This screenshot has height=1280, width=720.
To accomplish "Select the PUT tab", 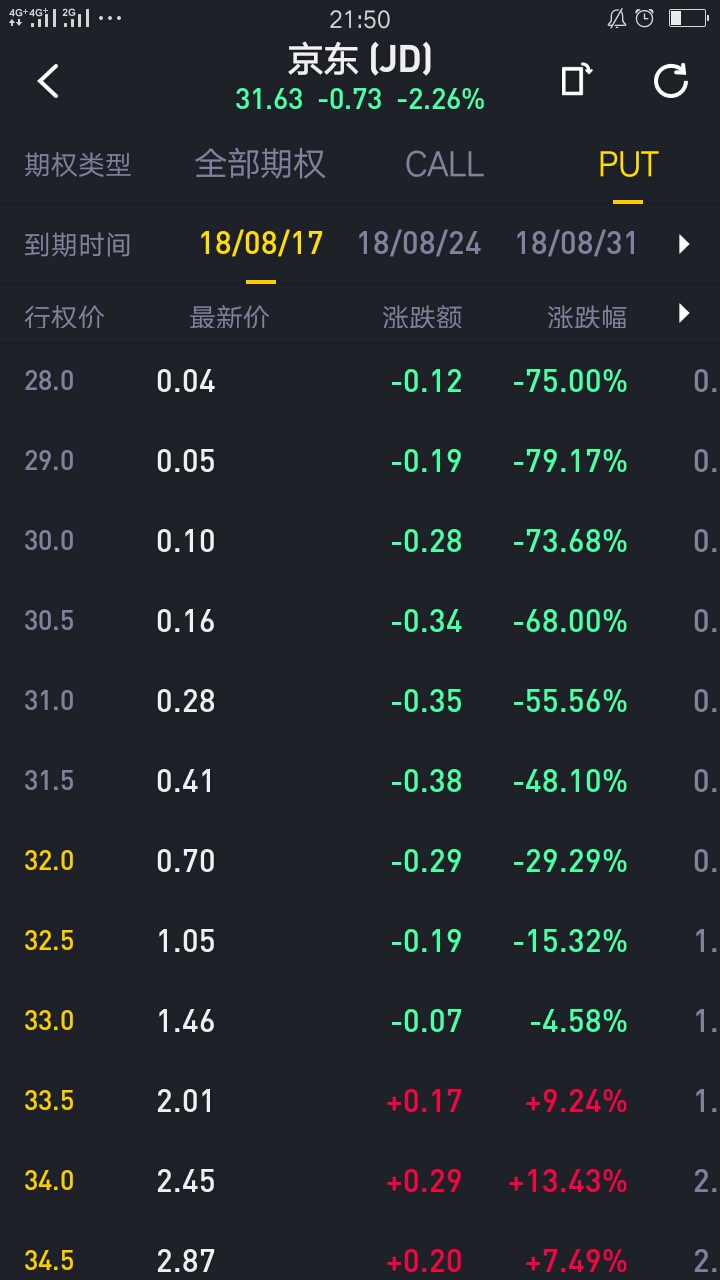I will click(x=628, y=164).
